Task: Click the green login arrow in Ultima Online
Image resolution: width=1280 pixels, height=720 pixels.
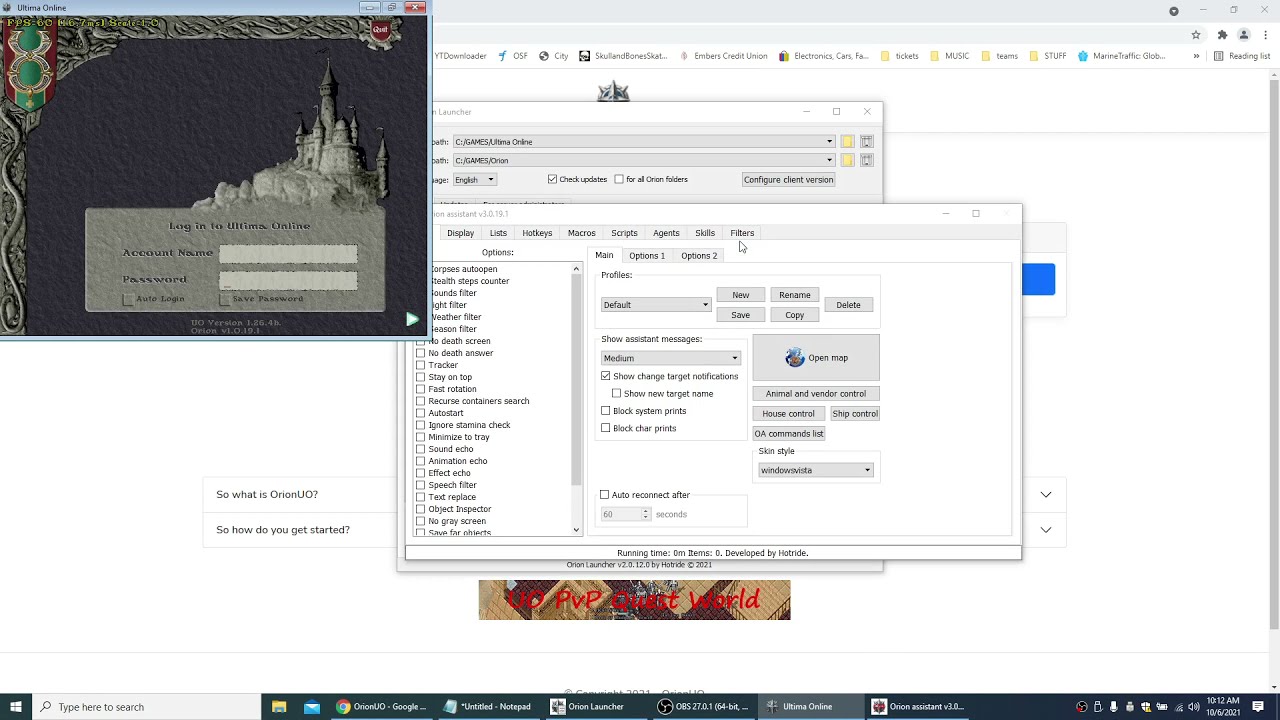Action: point(412,319)
